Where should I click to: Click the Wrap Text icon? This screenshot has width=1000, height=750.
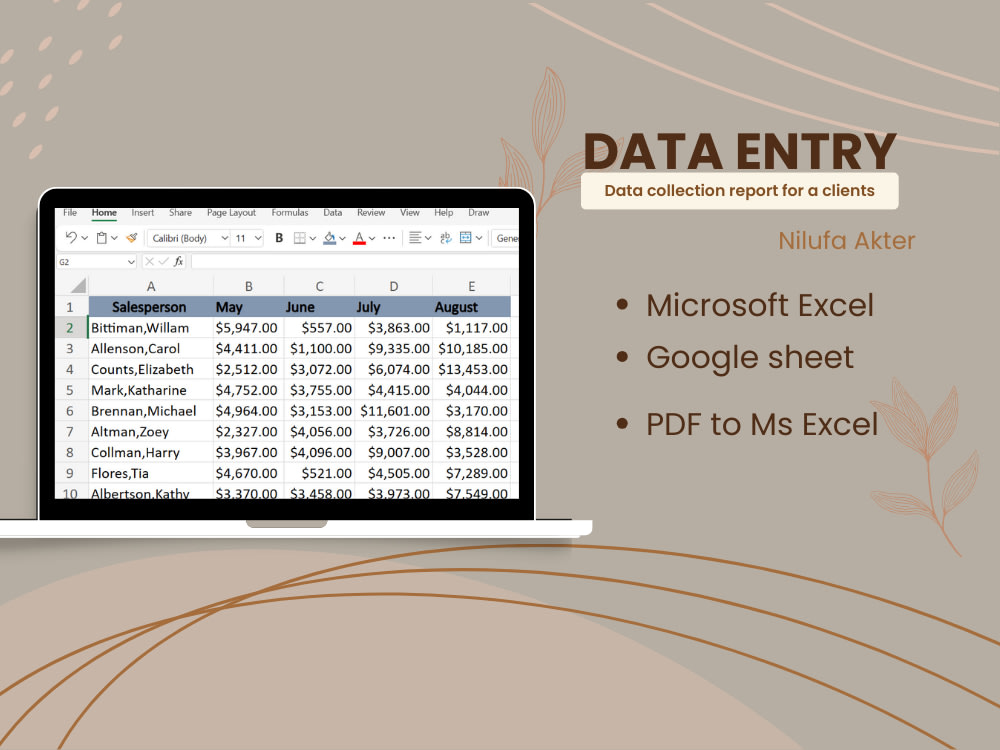click(x=446, y=238)
